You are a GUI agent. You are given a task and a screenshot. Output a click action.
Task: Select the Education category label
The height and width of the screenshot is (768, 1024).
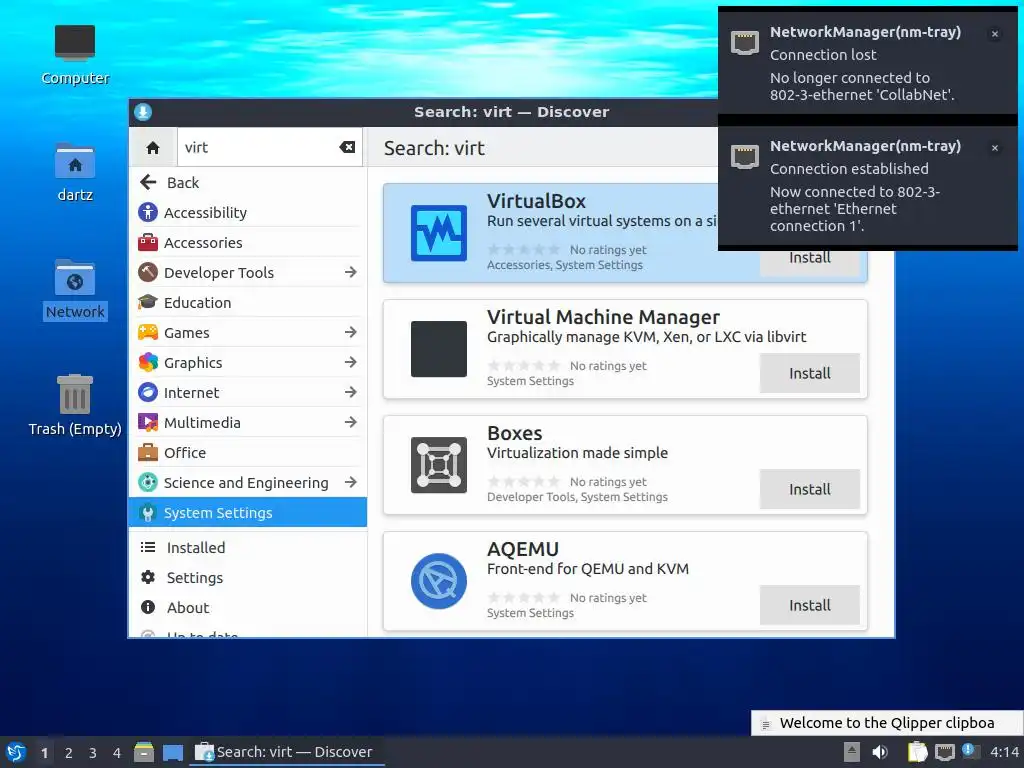coord(197,302)
